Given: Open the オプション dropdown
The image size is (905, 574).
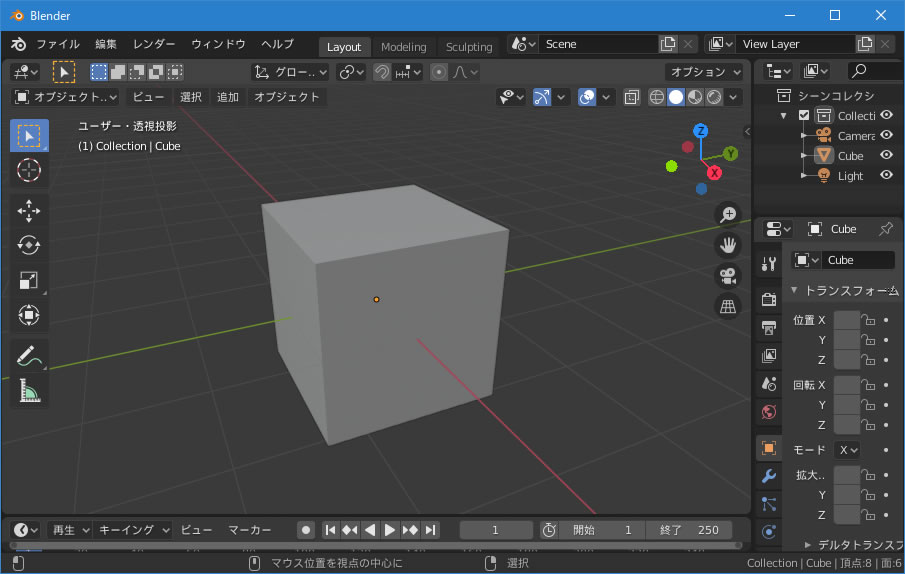Looking at the screenshot, I should [705, 72].
